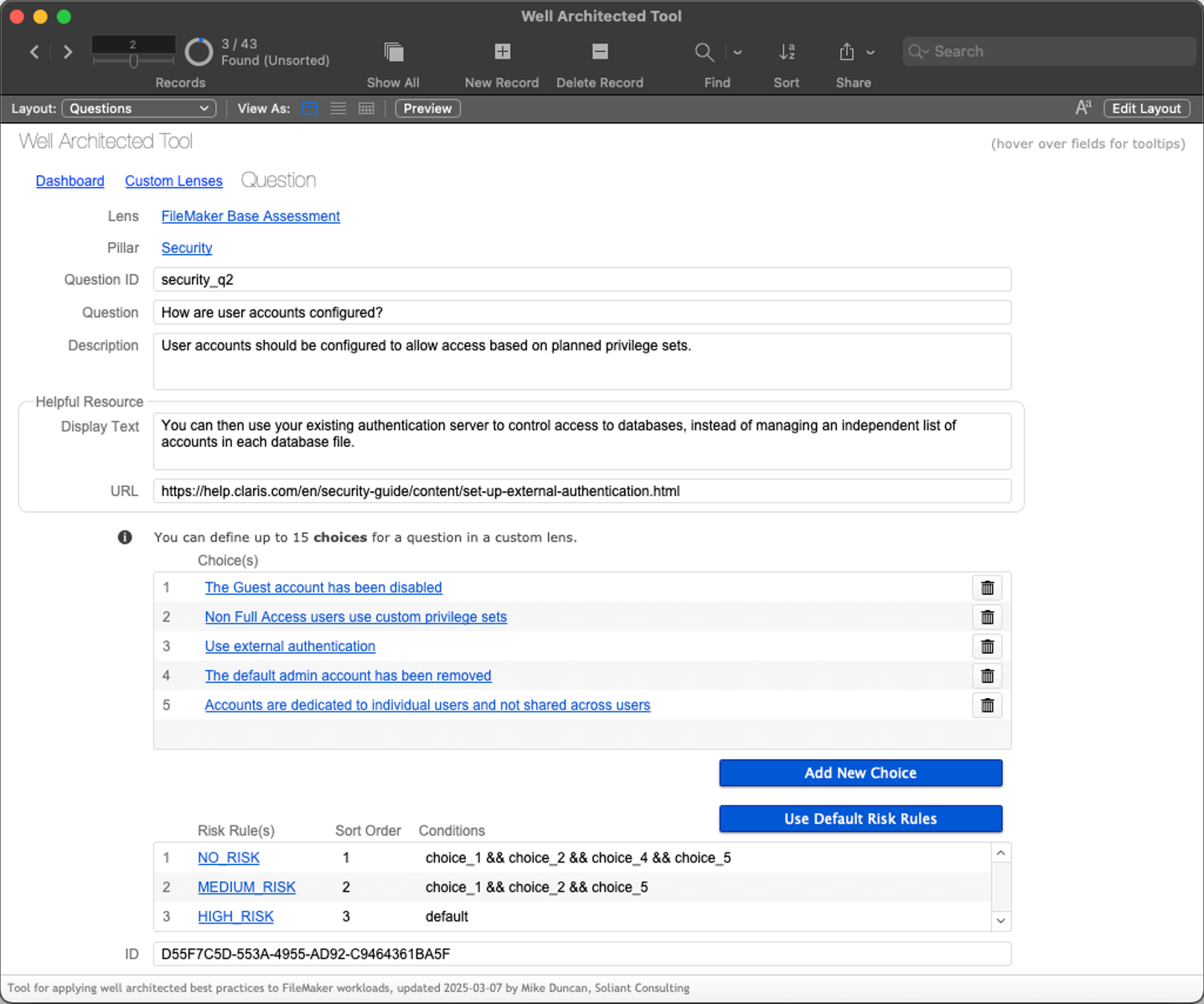
Task: Switch to List view icon
Action: (338, 108)
